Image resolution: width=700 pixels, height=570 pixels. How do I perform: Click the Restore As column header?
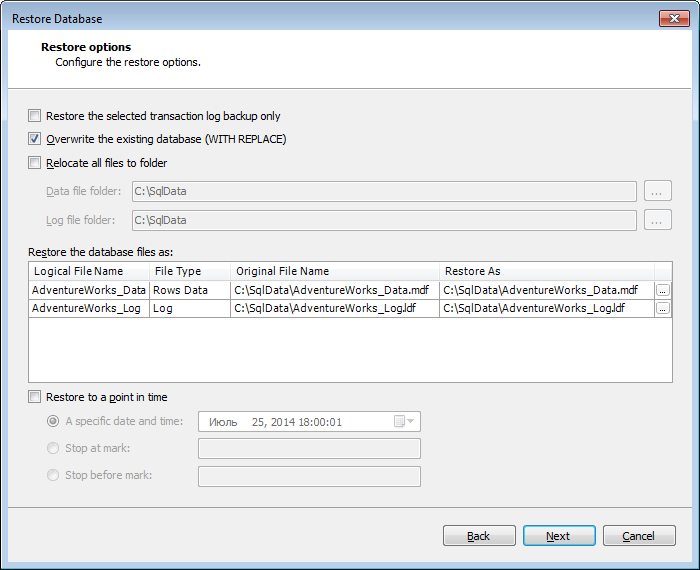(546, 271)
